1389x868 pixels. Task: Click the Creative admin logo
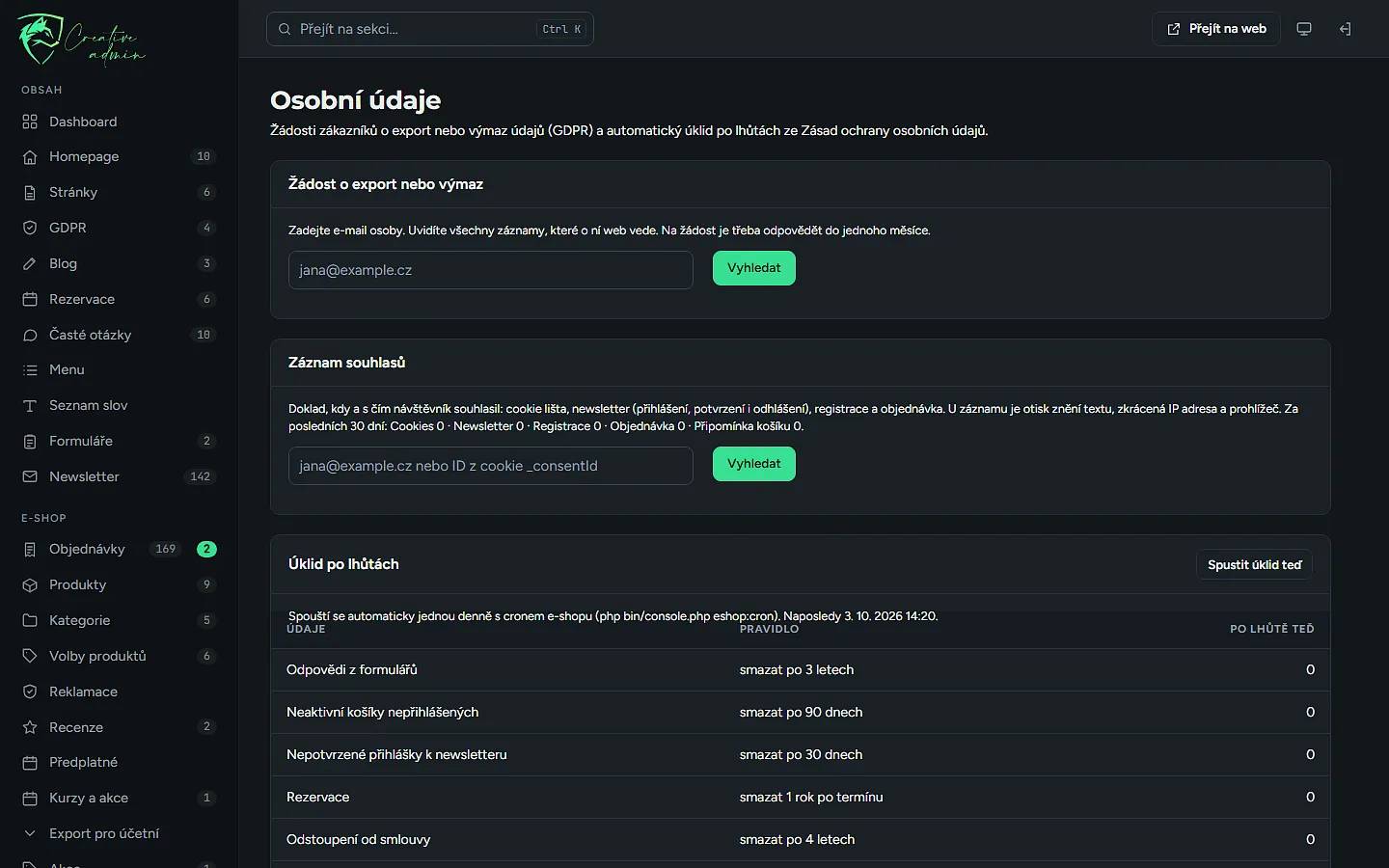tap(81, 40)
